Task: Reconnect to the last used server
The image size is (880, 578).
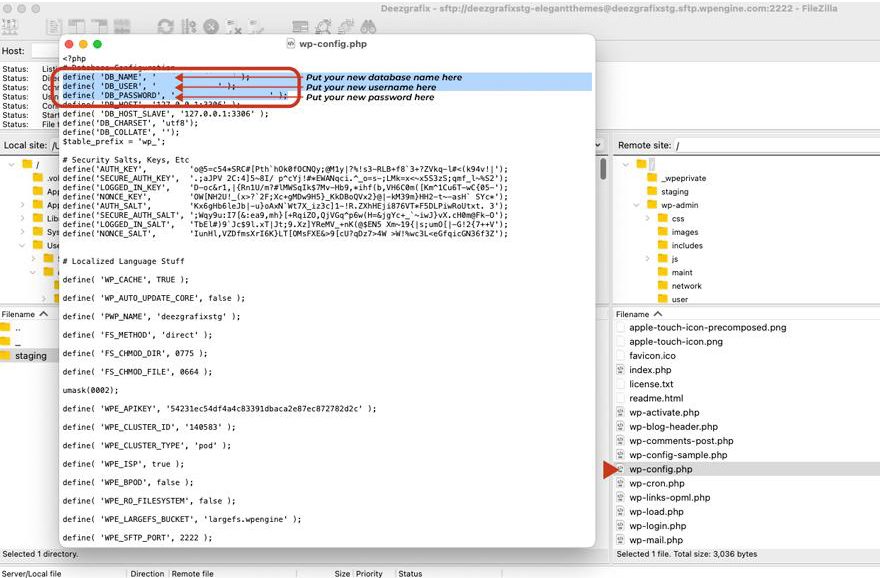Action: (x=254, y=26)
